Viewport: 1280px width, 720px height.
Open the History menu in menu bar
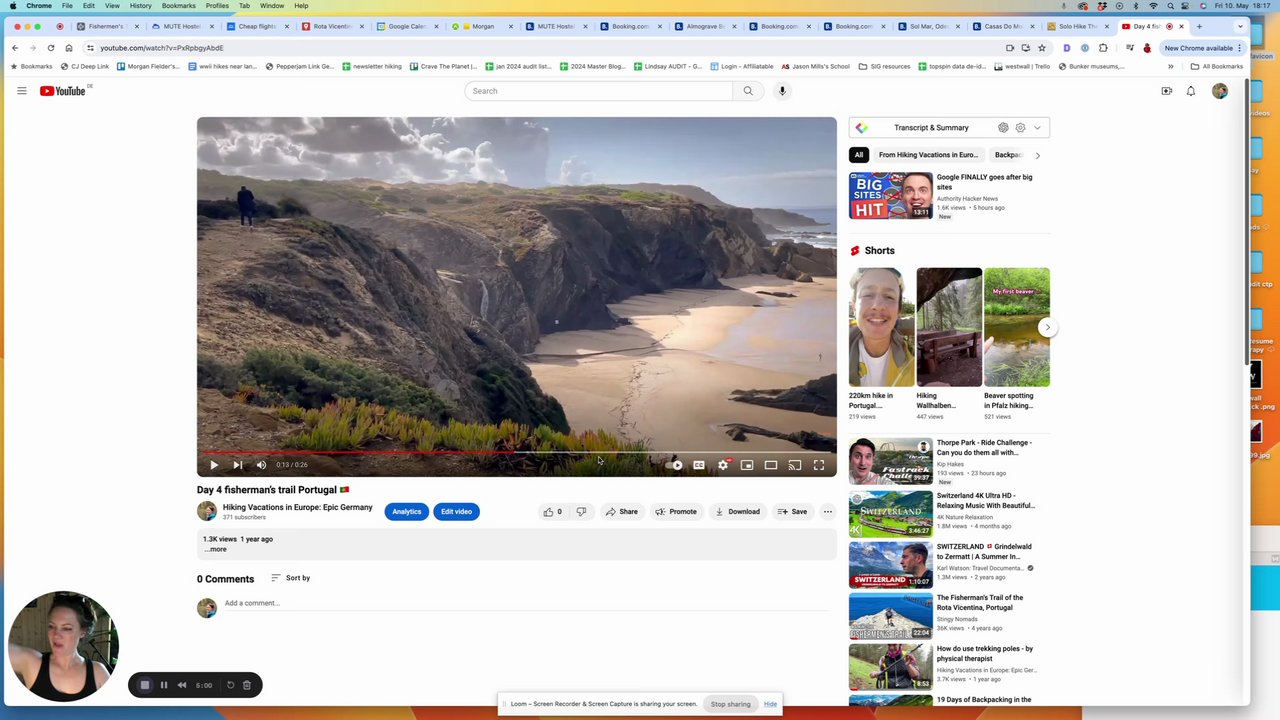[x=140, y=6]
